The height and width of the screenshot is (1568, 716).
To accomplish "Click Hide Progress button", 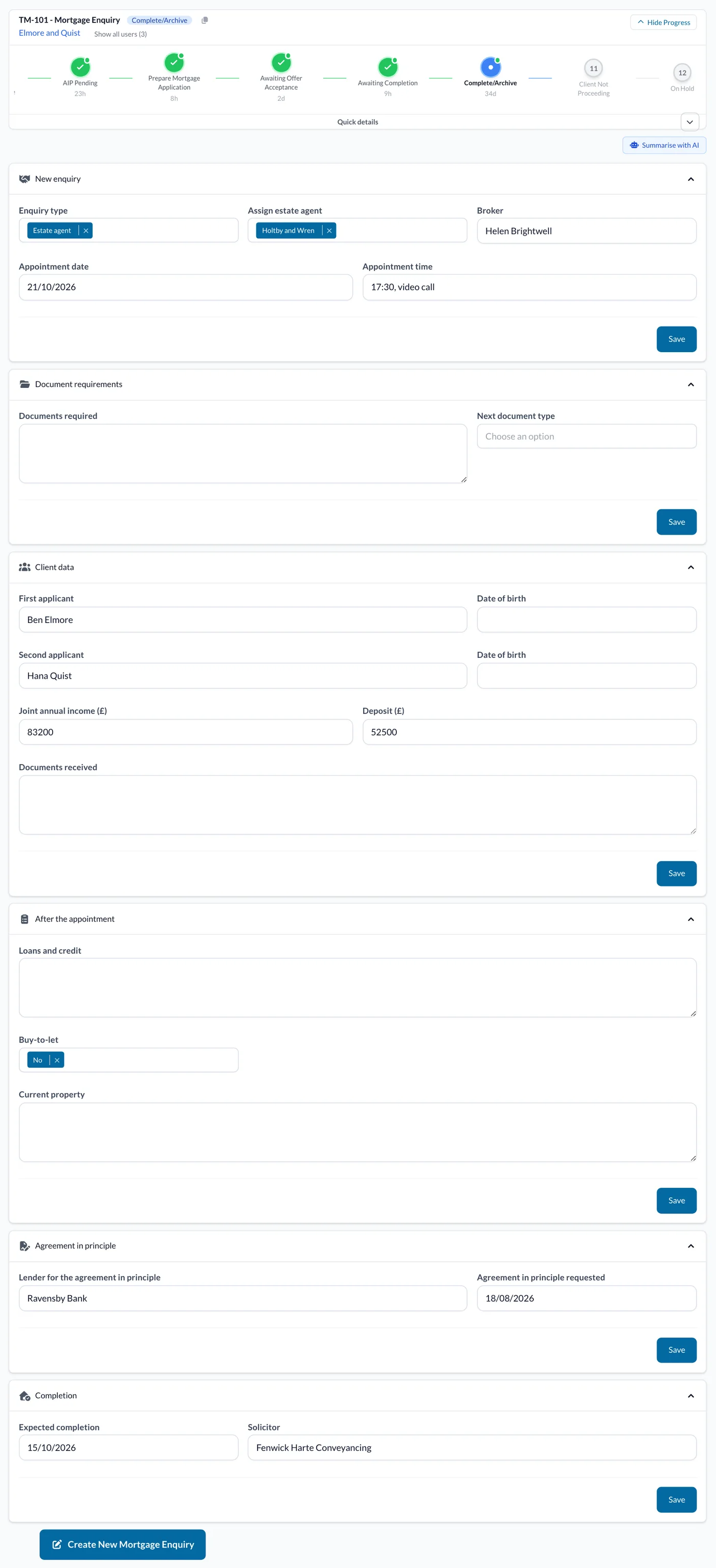I will [664, 22].
